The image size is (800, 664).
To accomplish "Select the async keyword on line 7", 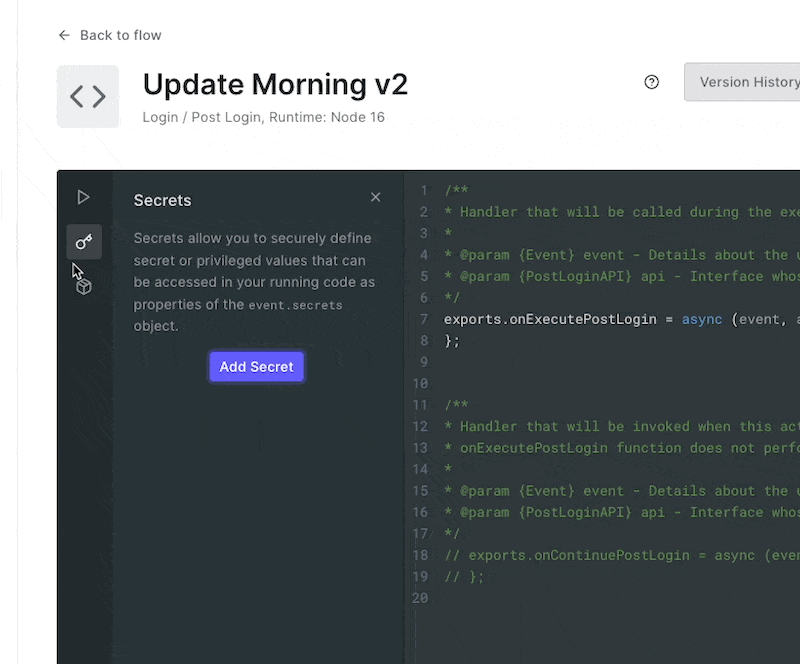I will coord(702,319).
